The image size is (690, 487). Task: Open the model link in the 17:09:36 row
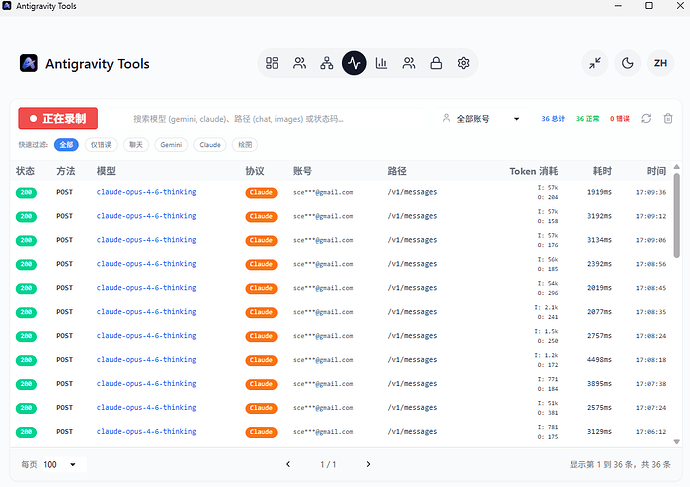(x=147, y=192)
